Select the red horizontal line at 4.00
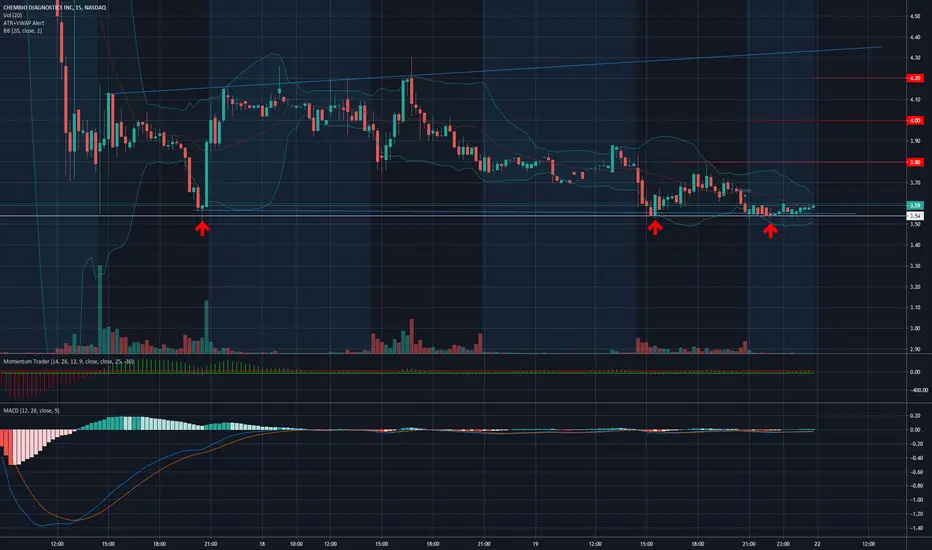This screenshot has width=932, height=550. pos(828,120)
